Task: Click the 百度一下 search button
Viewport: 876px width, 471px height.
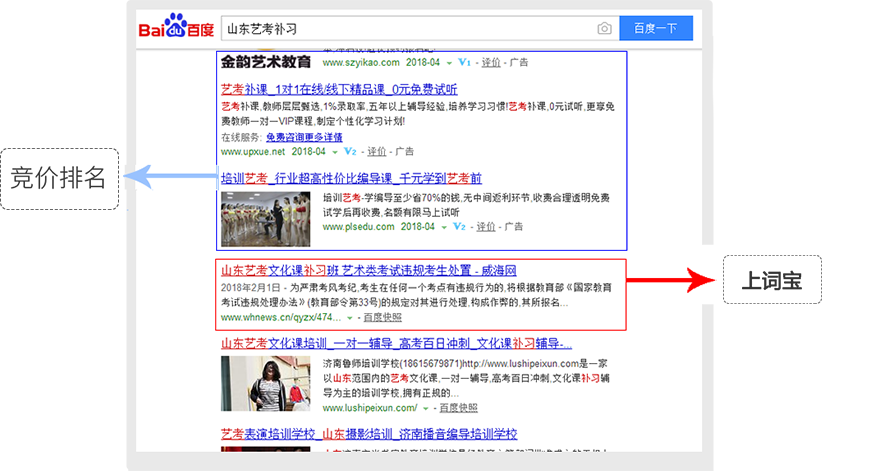Action: point(656,28)
